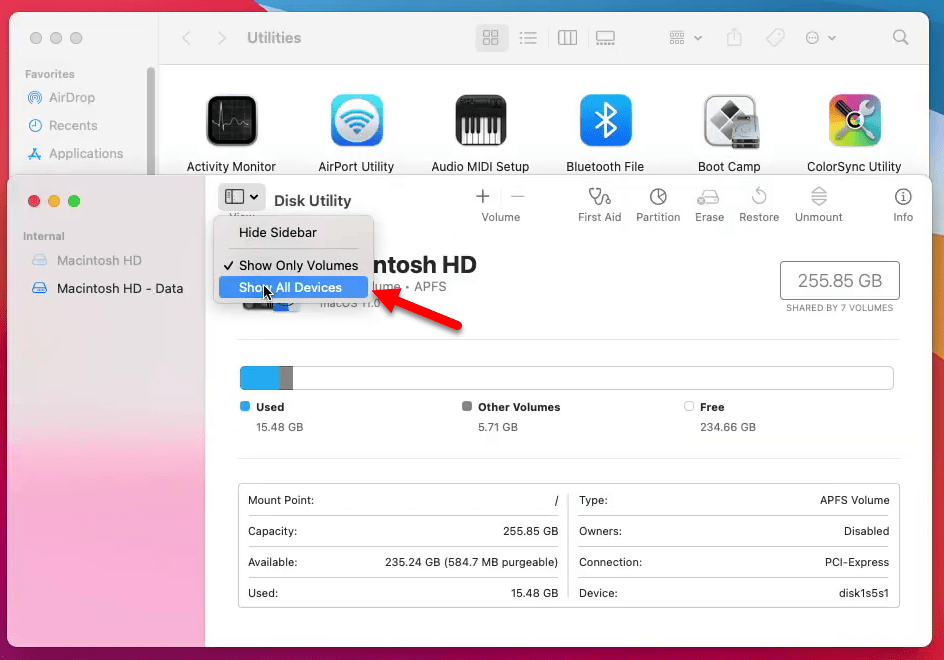
Task: Open Finder action (ellipsis) dropdown
Action: coord(821,38)
